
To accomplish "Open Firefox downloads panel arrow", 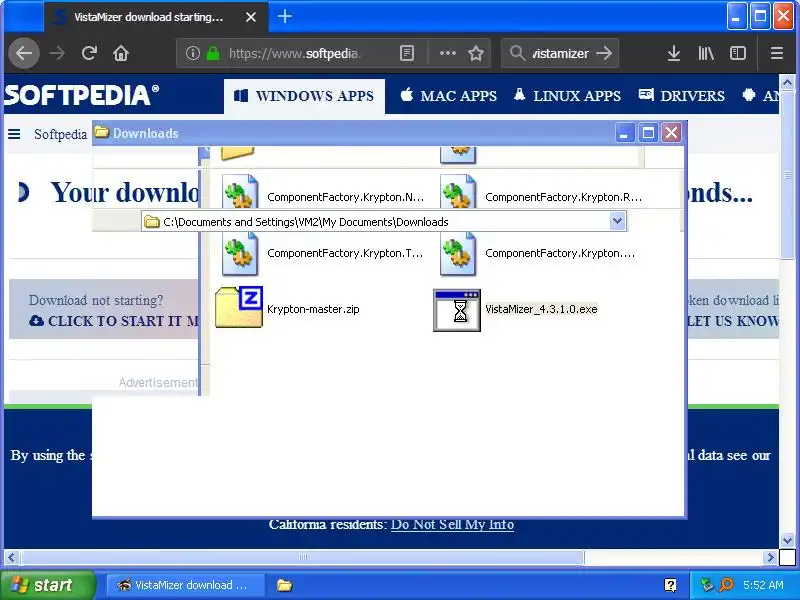I will coord(674,53).
